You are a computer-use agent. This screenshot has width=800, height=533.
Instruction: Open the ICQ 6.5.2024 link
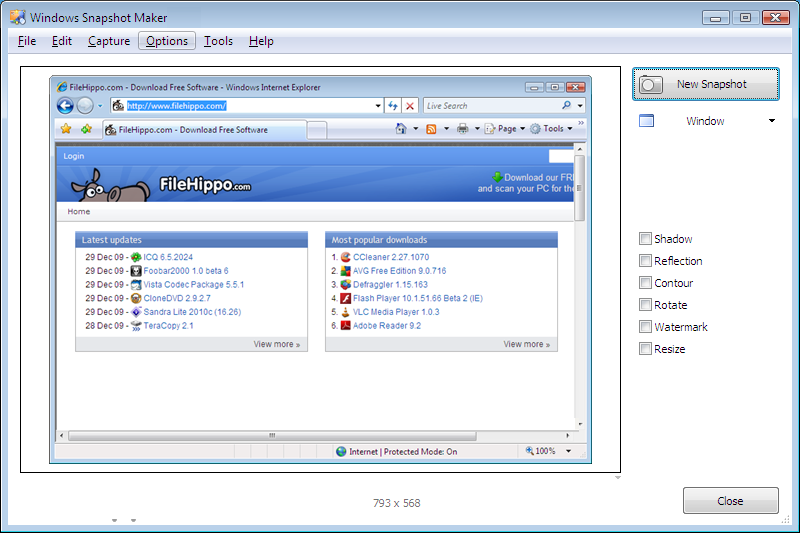tap(168, 257)
